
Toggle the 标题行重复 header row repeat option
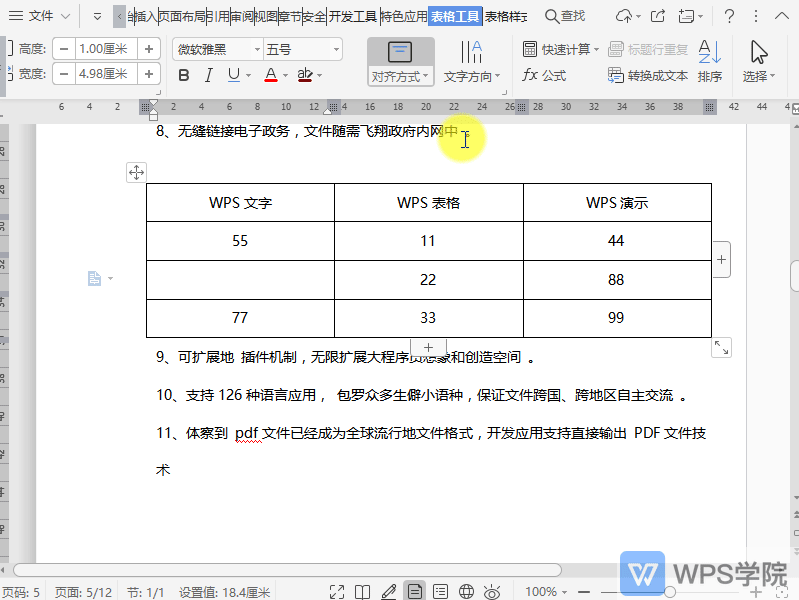click(x=648, y=49)
